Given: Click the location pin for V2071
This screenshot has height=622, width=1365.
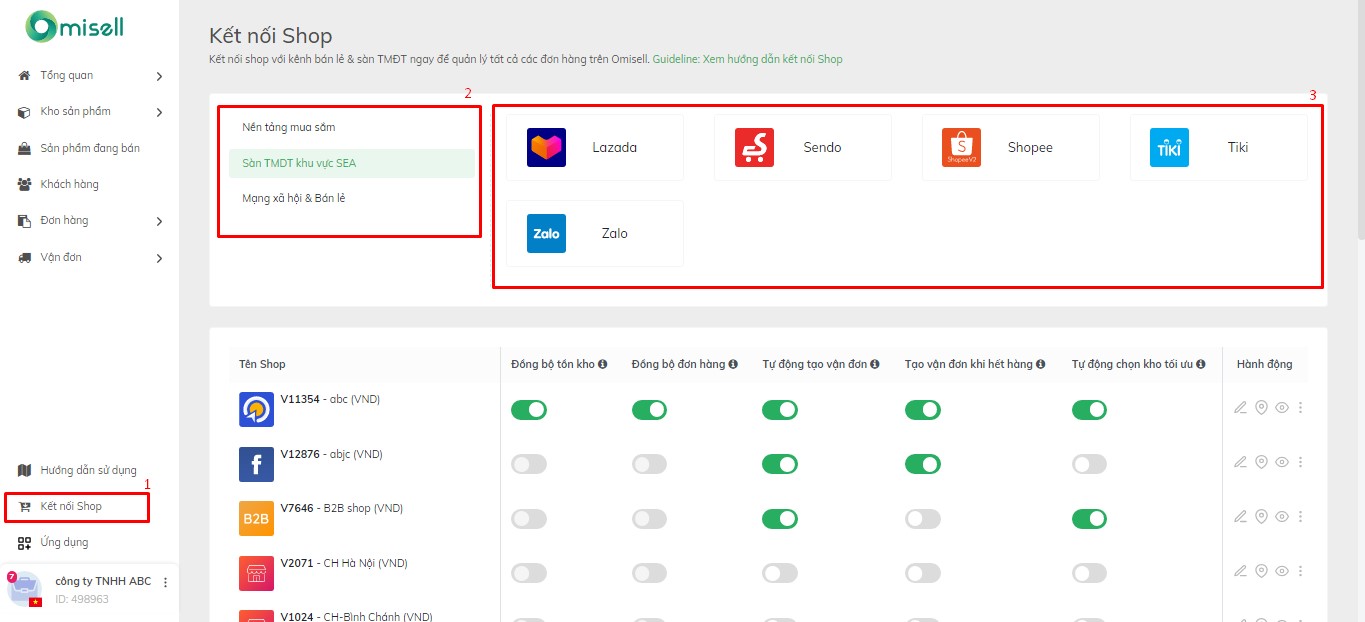Looking at the screenshot, I should pyautogui.click(x=1261, y=571).
